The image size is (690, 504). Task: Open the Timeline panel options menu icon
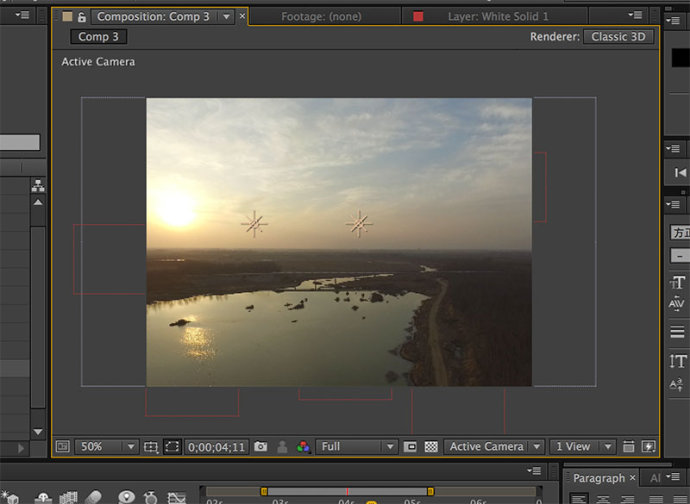pos(534,471)
